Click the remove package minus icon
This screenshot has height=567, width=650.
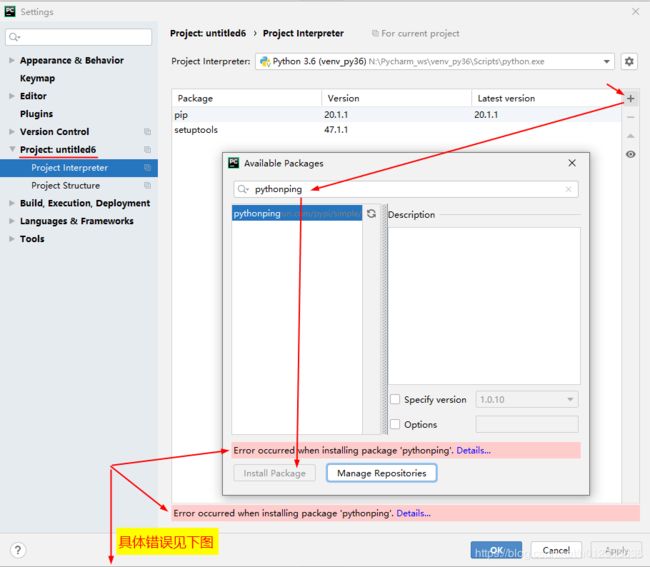[631, 117]
